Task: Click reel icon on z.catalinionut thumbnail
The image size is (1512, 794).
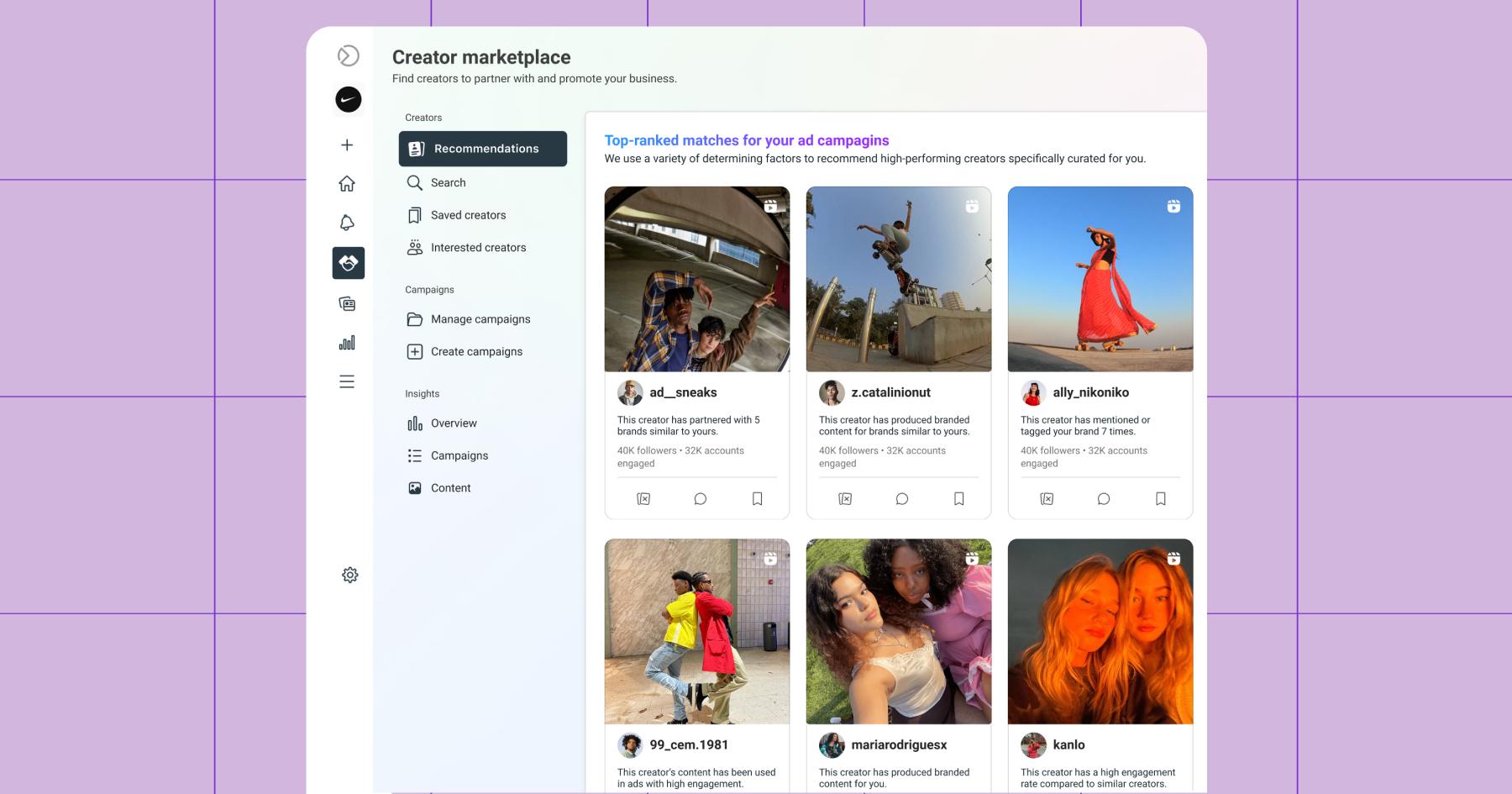Action: [x=972, y=206]
